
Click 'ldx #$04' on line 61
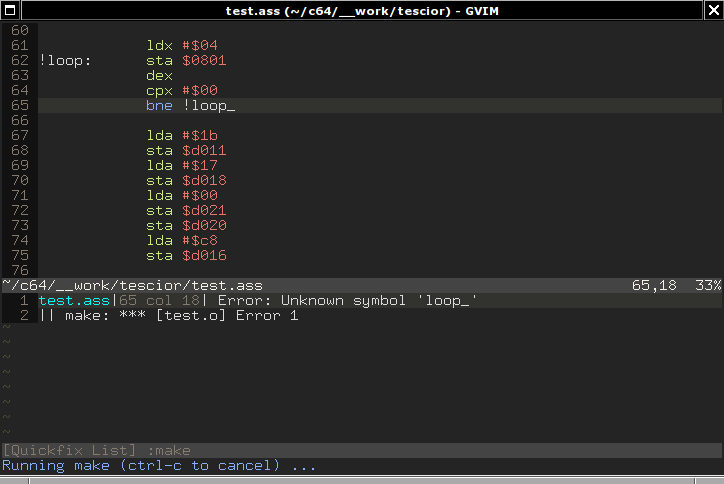tap(182, 45)
